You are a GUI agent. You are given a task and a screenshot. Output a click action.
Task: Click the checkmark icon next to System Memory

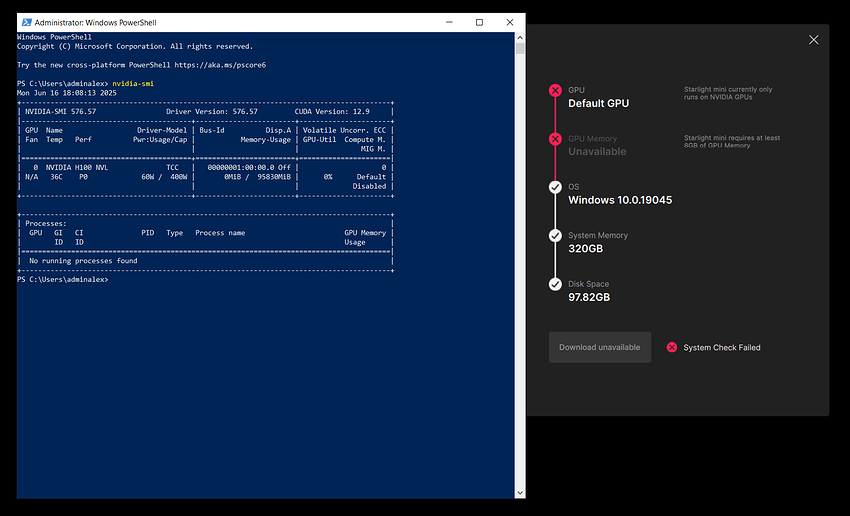click(x=555, y=236)
